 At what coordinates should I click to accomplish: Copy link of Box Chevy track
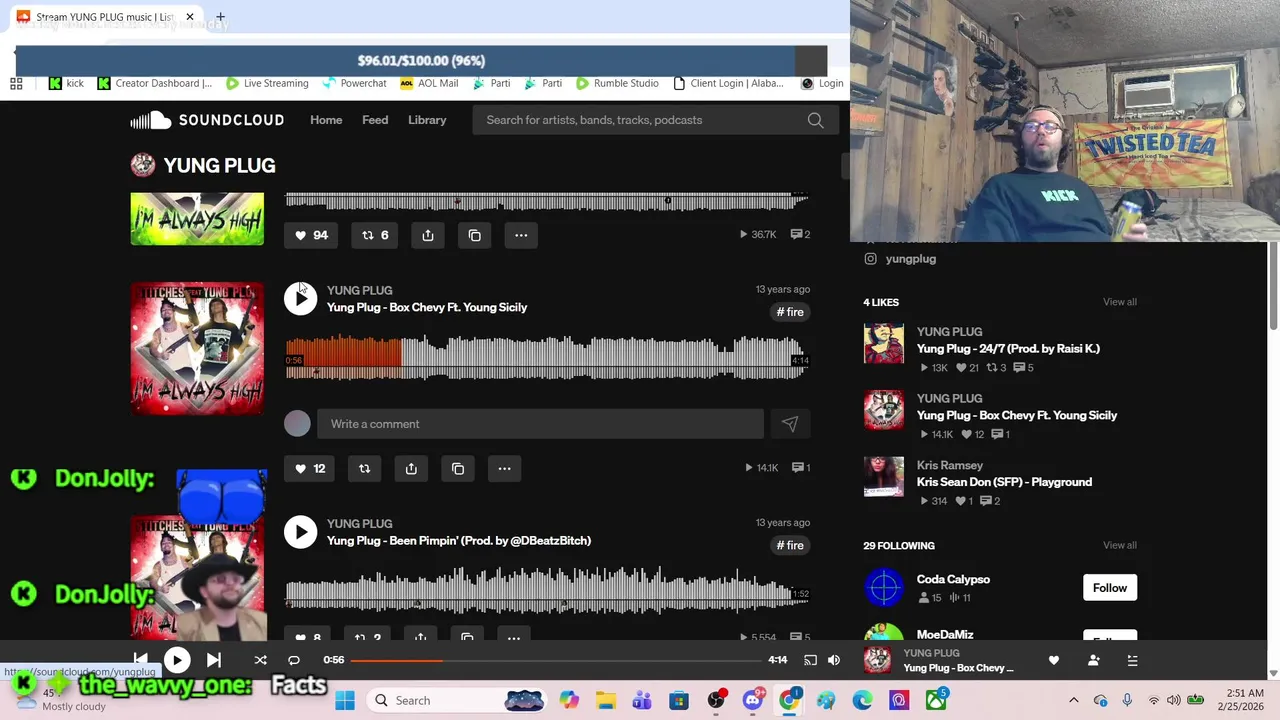click(458, 468)
